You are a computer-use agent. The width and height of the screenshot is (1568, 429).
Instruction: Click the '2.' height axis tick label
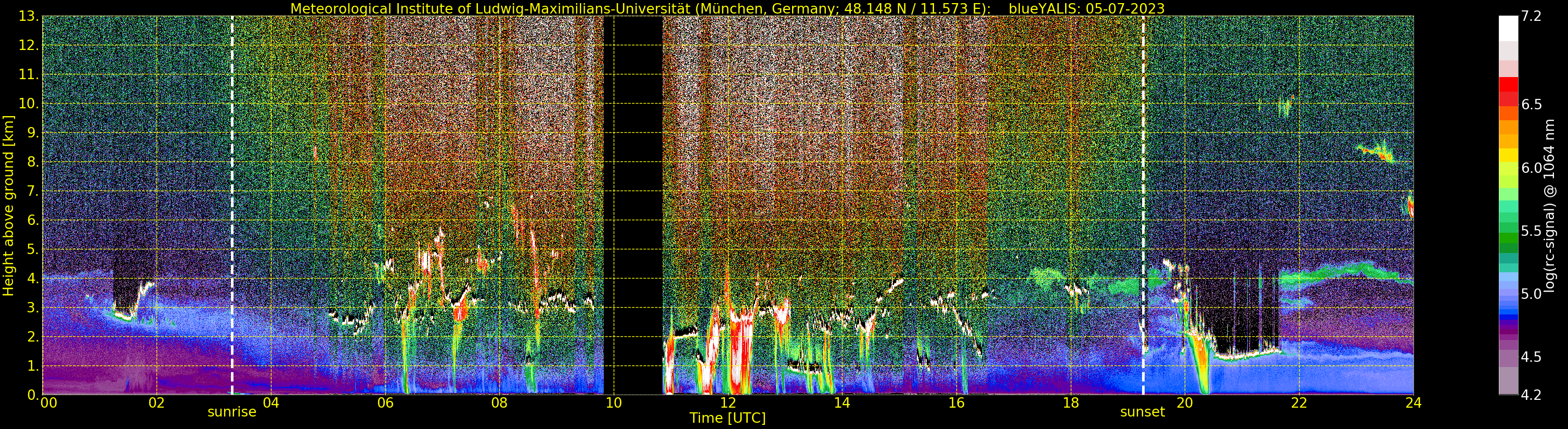[33, 337]
